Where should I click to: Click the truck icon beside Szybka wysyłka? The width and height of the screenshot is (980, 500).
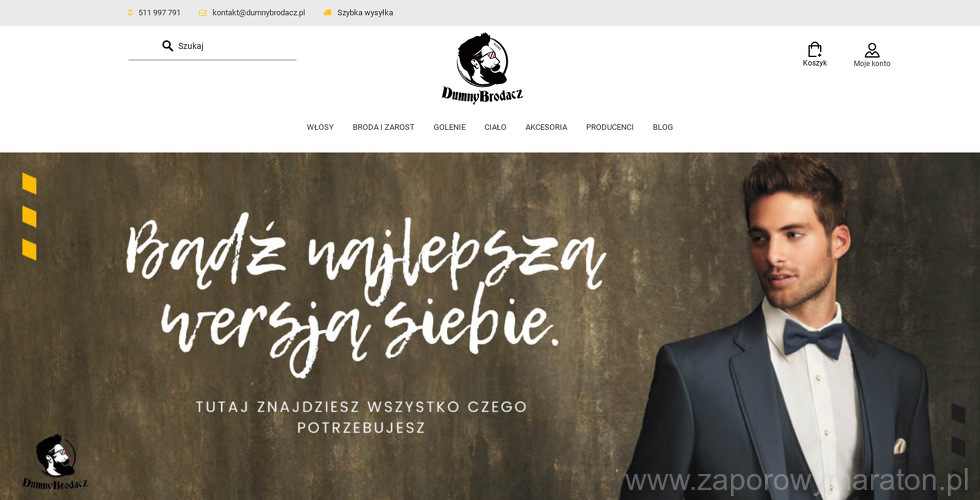(328, 12)
